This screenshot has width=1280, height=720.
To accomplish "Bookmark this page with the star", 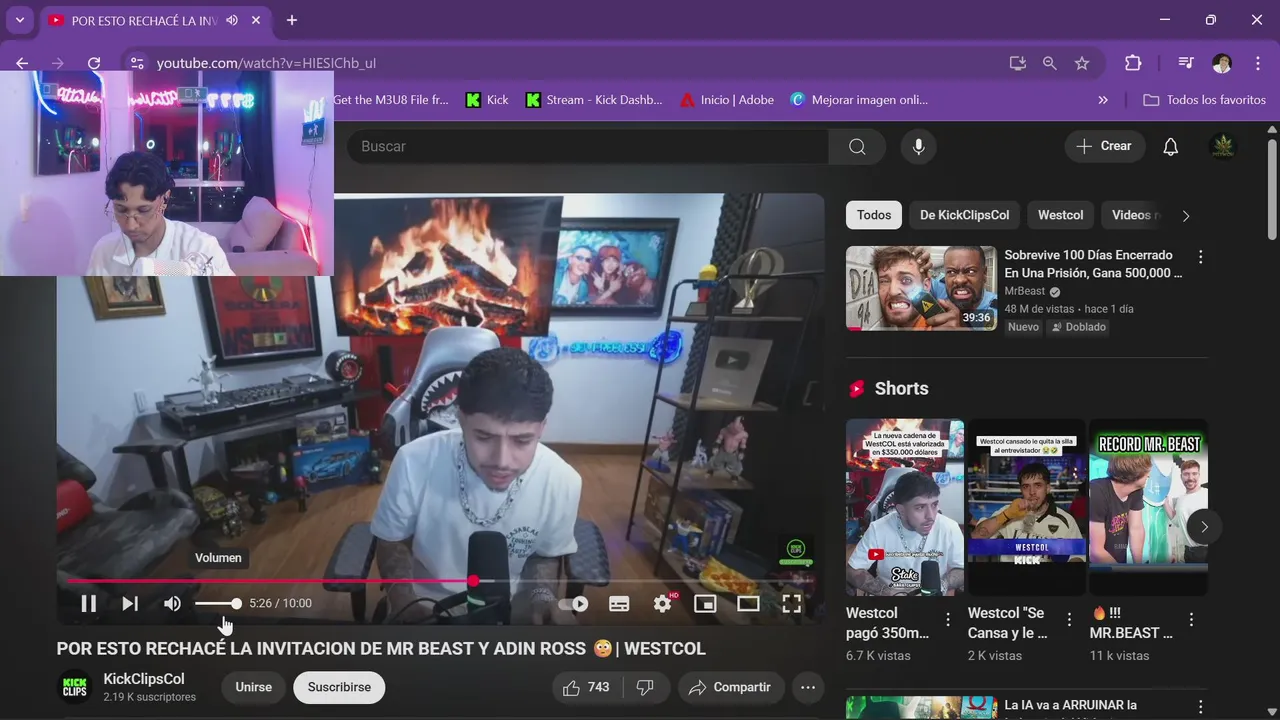I will tap(1082, 63).
